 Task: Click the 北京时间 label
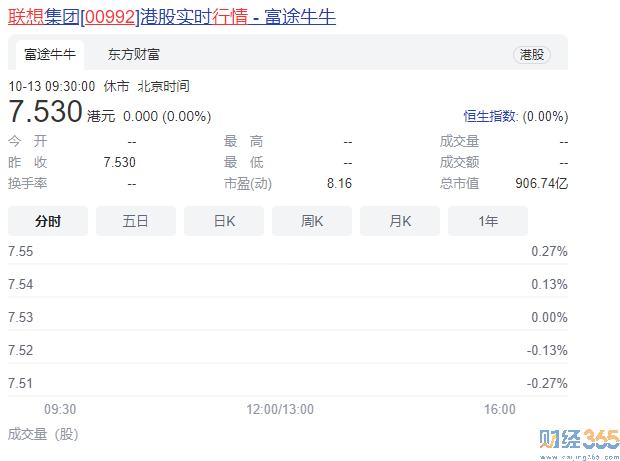click(x=163, y=86)
